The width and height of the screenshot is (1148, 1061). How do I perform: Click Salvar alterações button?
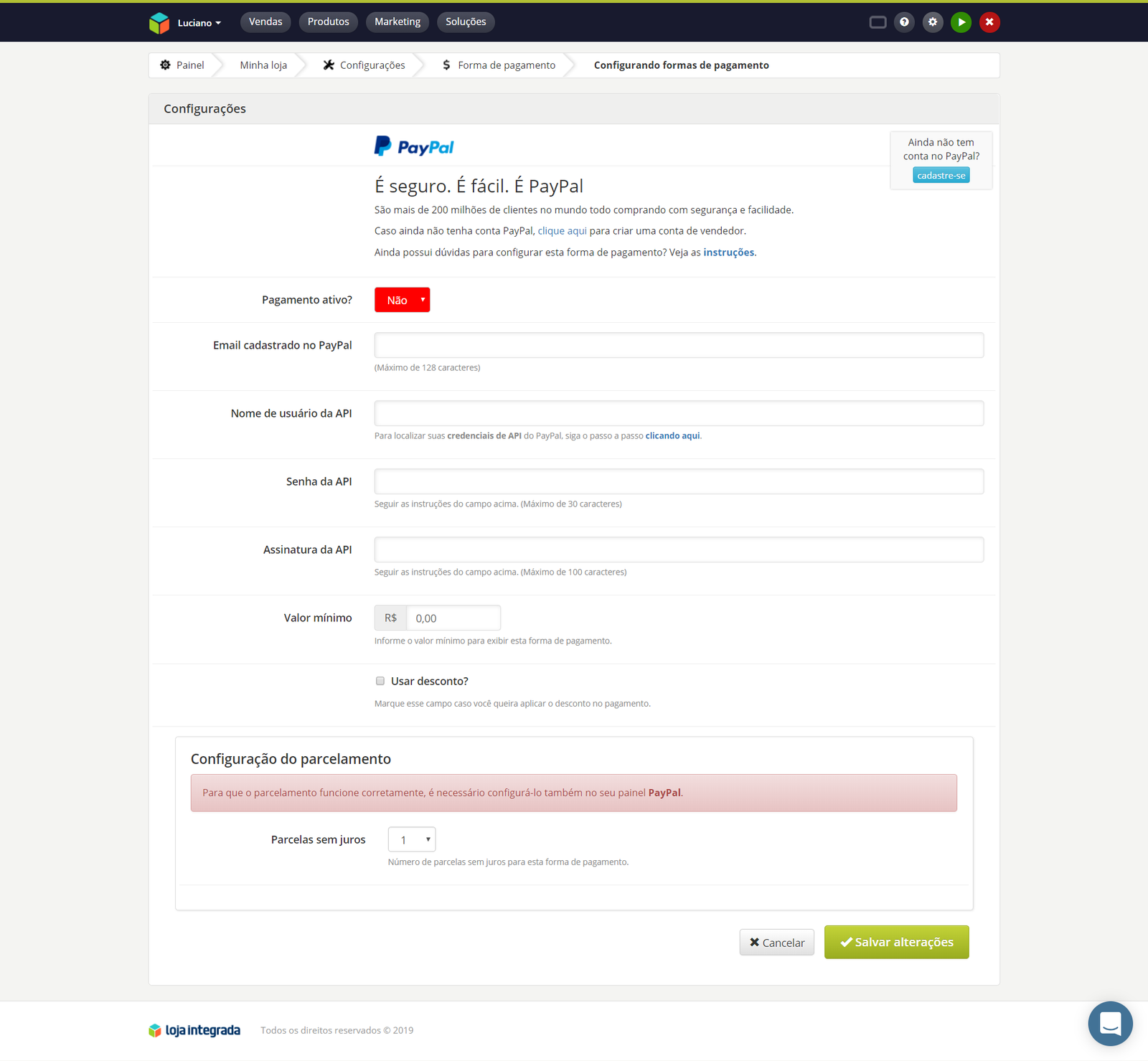click(x=896, y=942)
